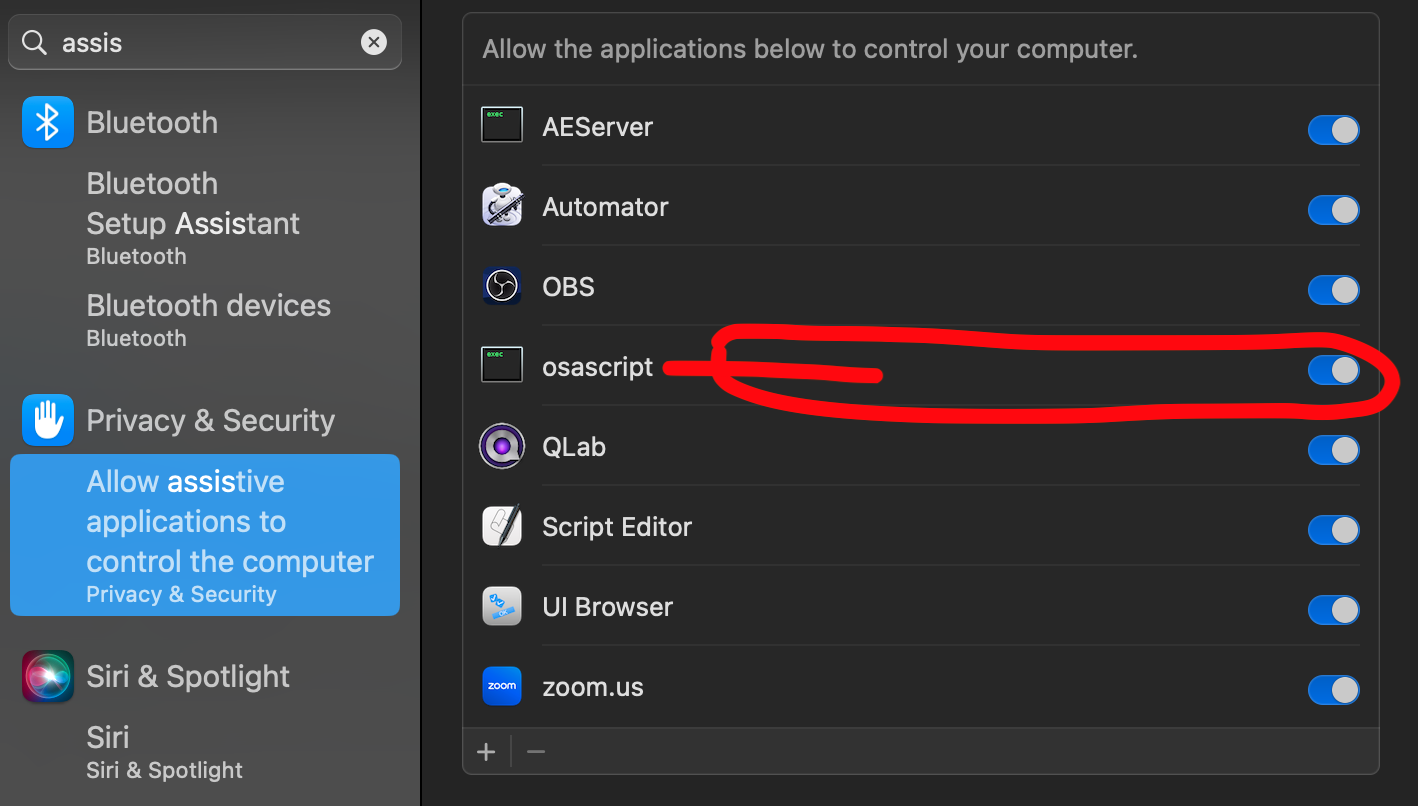Click the QLab app icon
The image size is (1418, 806).
(x=502, y=447)
